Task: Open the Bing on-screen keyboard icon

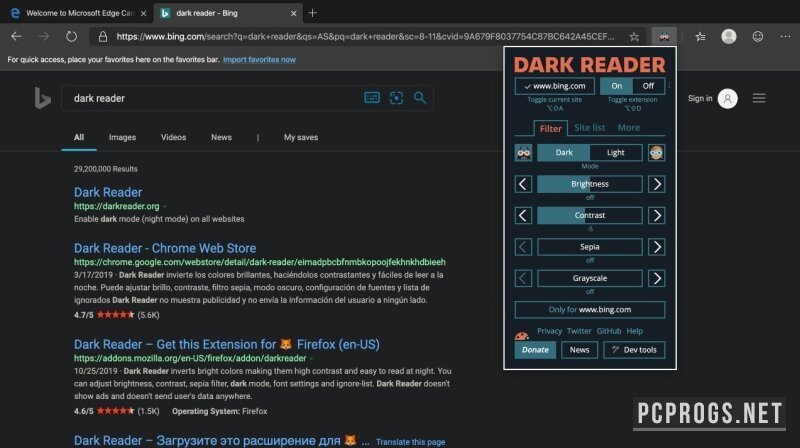Action: (x=372, y=97)
